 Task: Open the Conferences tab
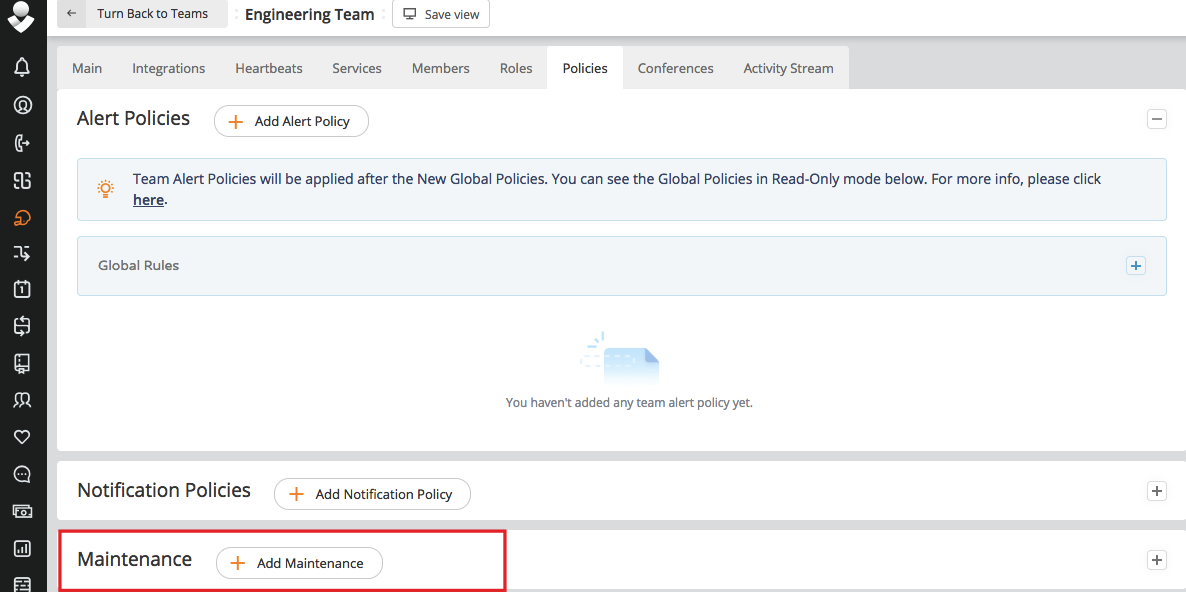click(675, 68)
